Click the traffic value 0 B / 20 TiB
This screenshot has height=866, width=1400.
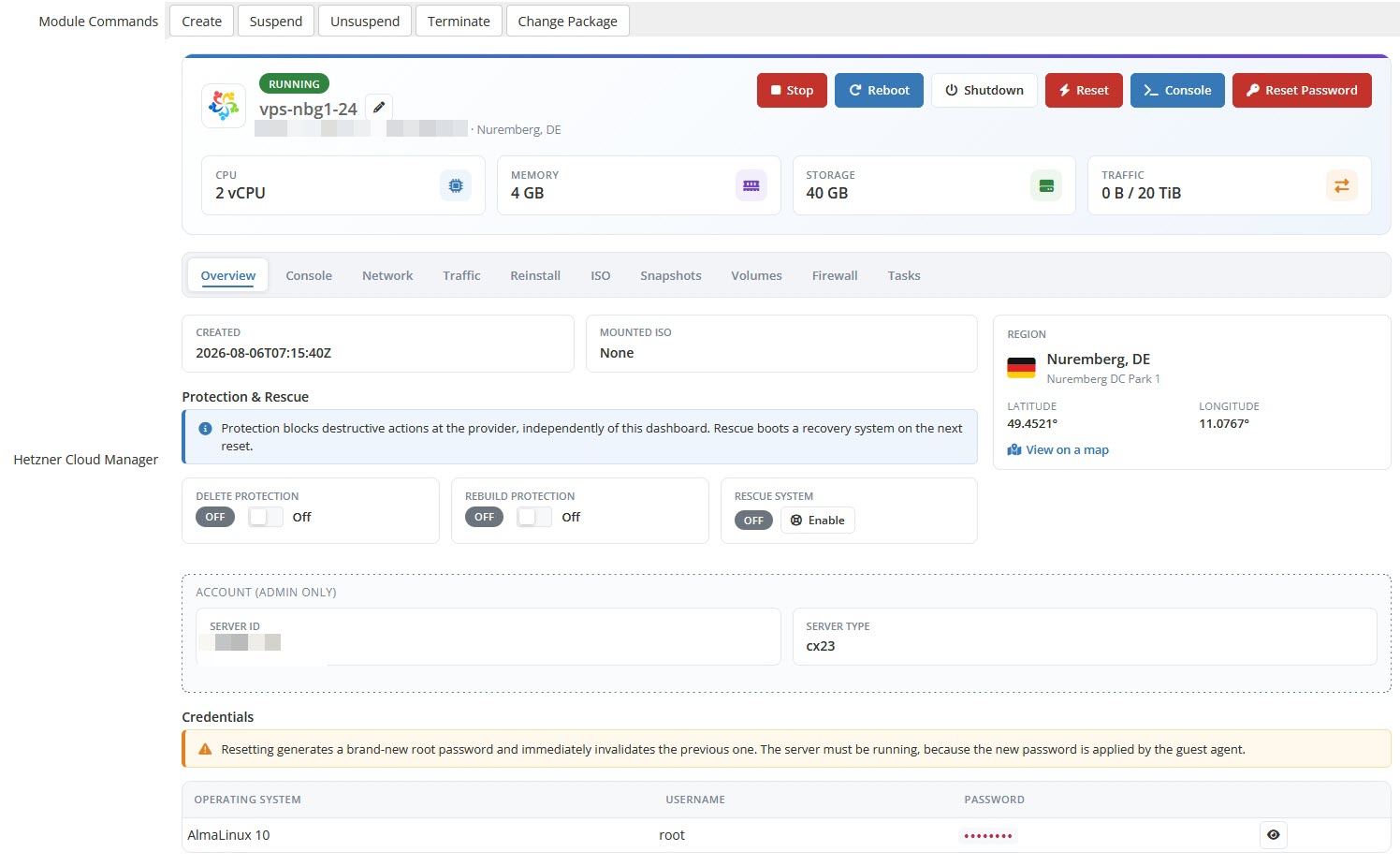tap(1142, 193)
